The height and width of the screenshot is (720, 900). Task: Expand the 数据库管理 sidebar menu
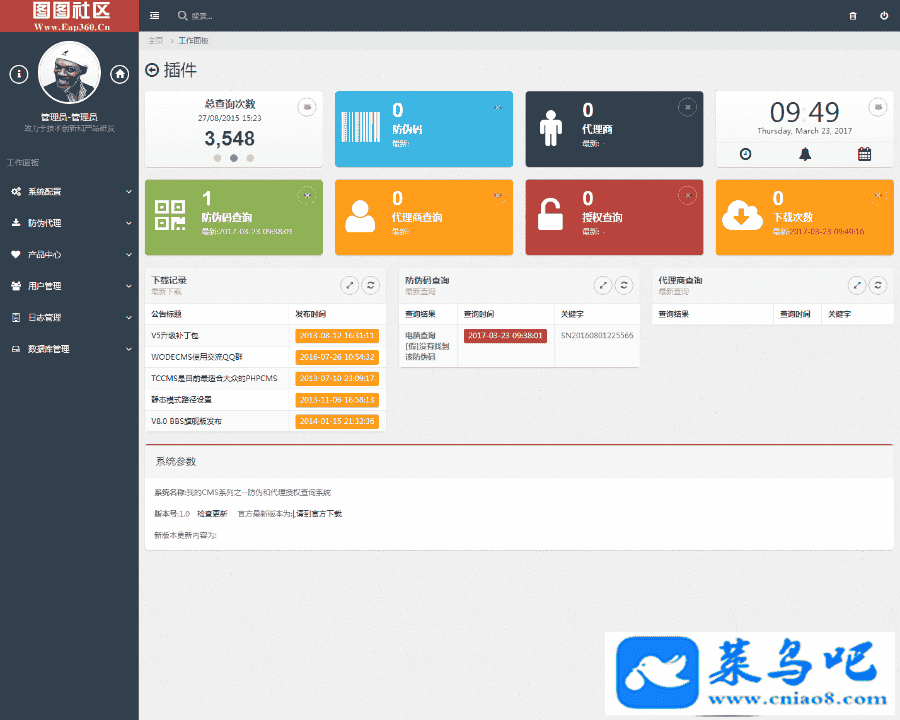click(69, 349)
